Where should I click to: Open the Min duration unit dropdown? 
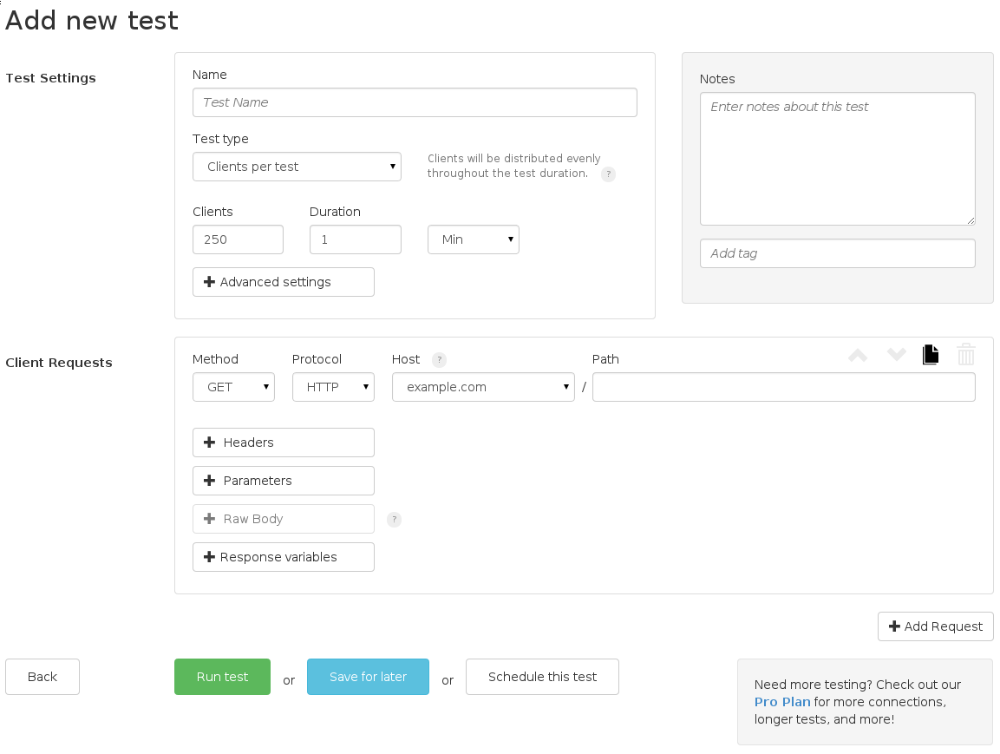473,240
